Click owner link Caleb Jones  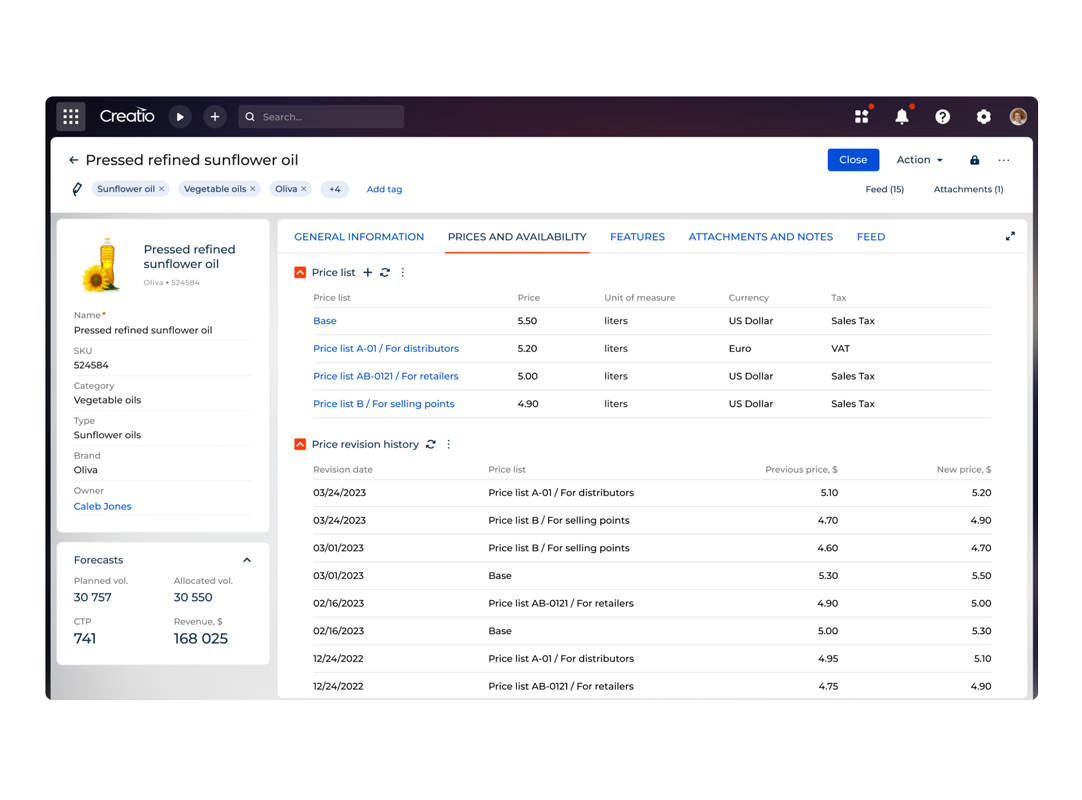[x=102, y=506]
